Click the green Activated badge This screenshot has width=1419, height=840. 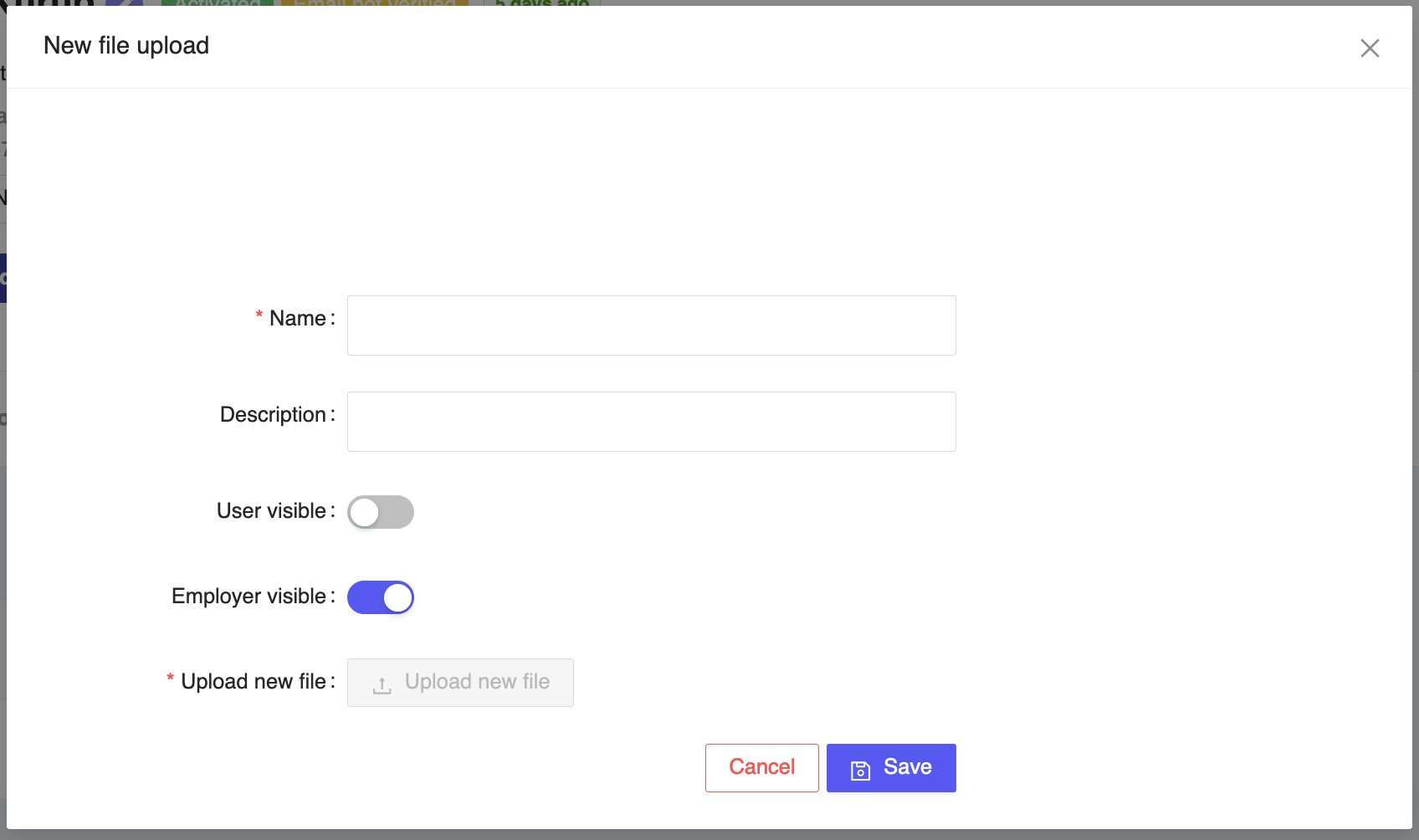pyautogui.click(x=218, y=3)
